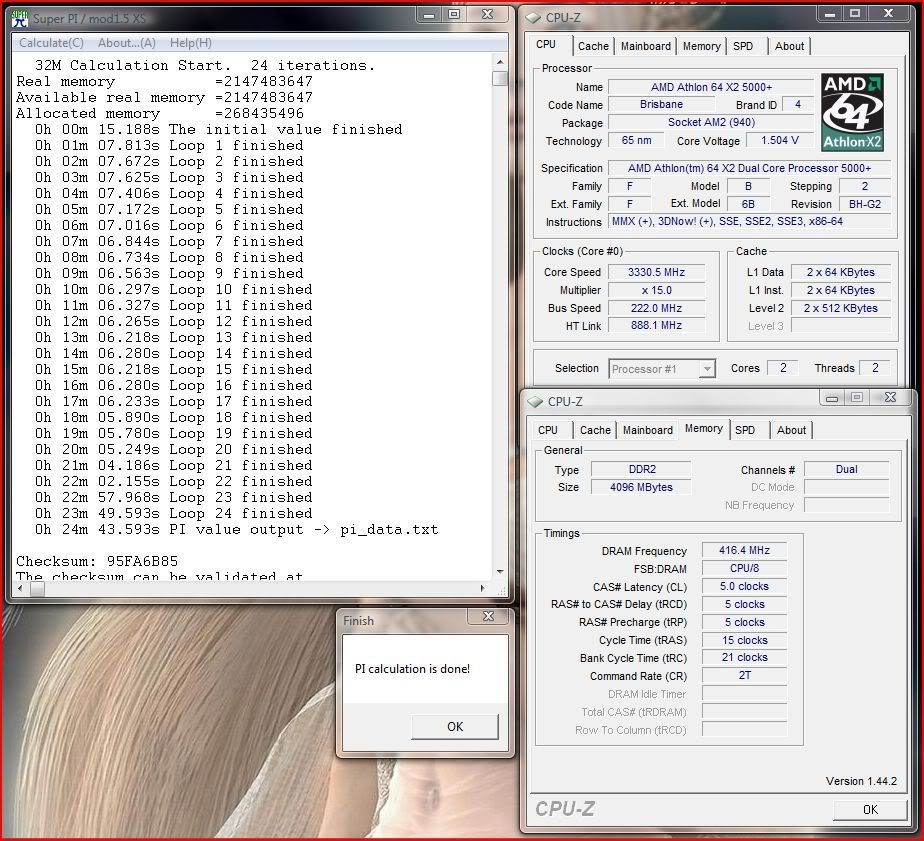924x841 pixels.
Task: Select Mainboard tab in lower CPU-Z window
Action: [648, 430]
